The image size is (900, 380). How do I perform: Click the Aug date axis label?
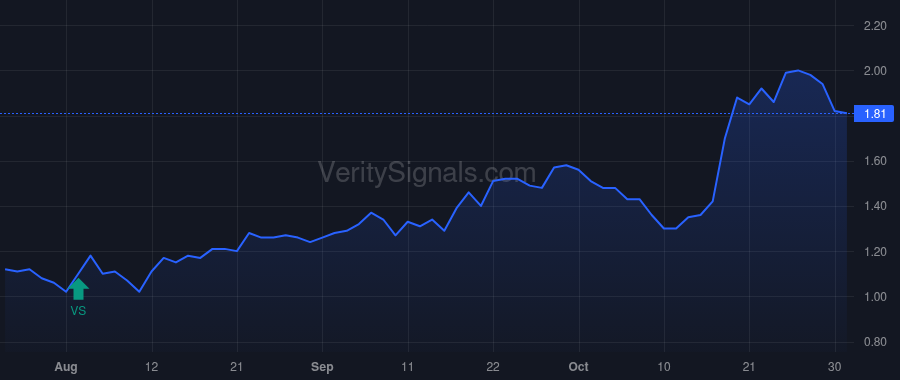67,367
